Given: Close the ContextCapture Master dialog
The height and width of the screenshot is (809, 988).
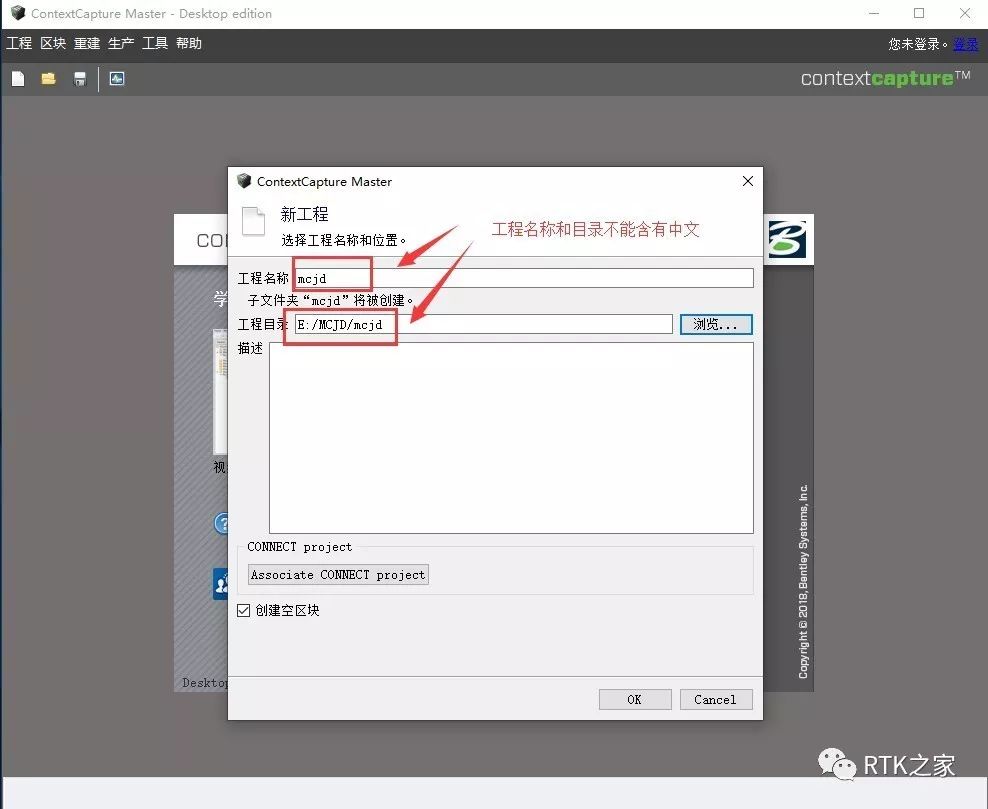Looking at the screenshot, I should coord(748,181).
